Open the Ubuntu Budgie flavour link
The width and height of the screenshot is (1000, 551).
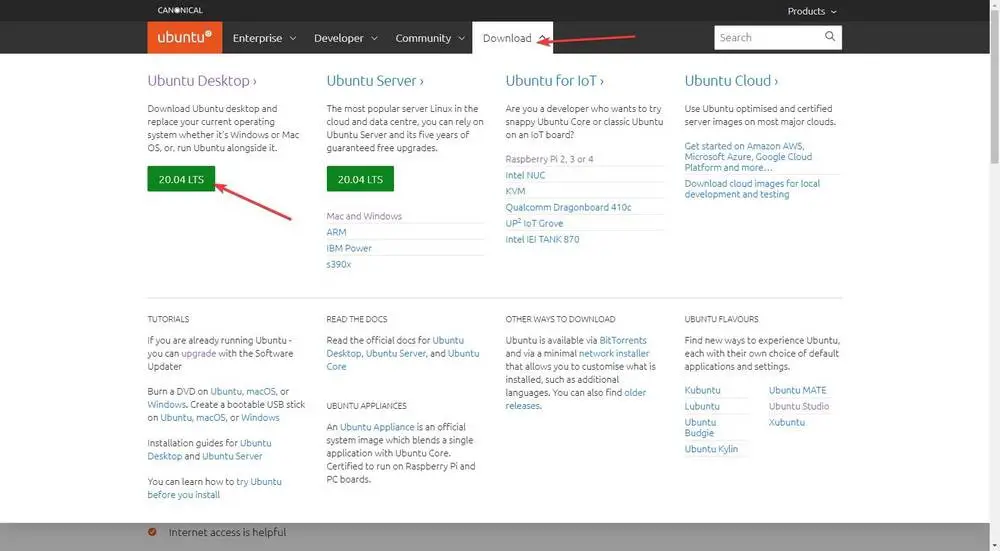(x=700, y=427)
